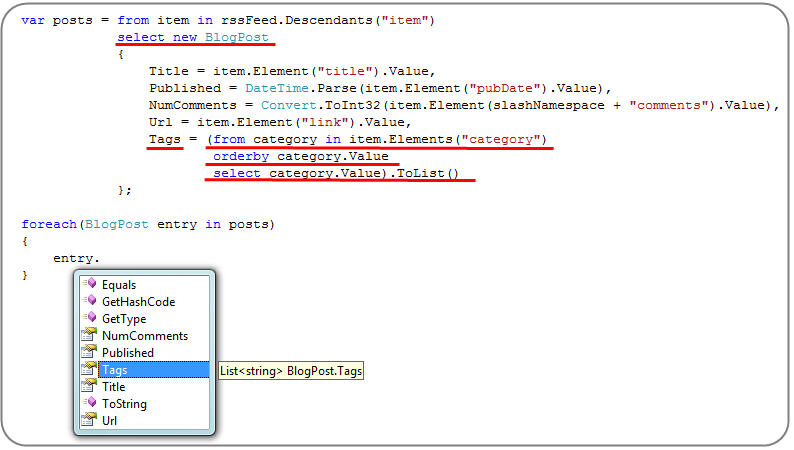This screenshot has width=794, height=450.
Task: Click the Published property icon
Action: pyautogui.click(x=89, y=351)
